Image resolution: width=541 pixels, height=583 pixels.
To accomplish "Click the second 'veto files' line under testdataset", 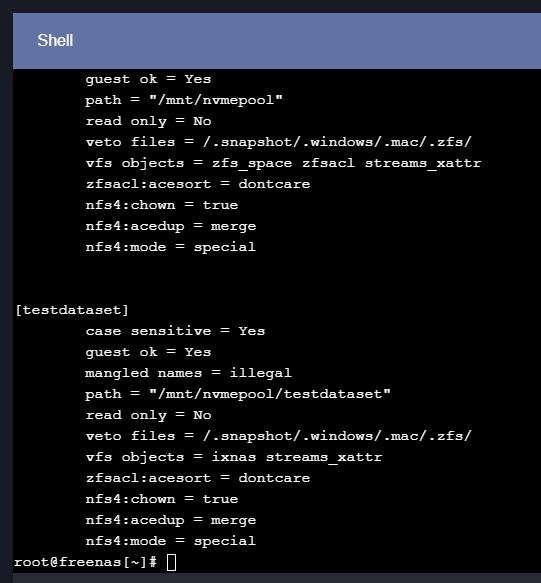I will (278, 436).
